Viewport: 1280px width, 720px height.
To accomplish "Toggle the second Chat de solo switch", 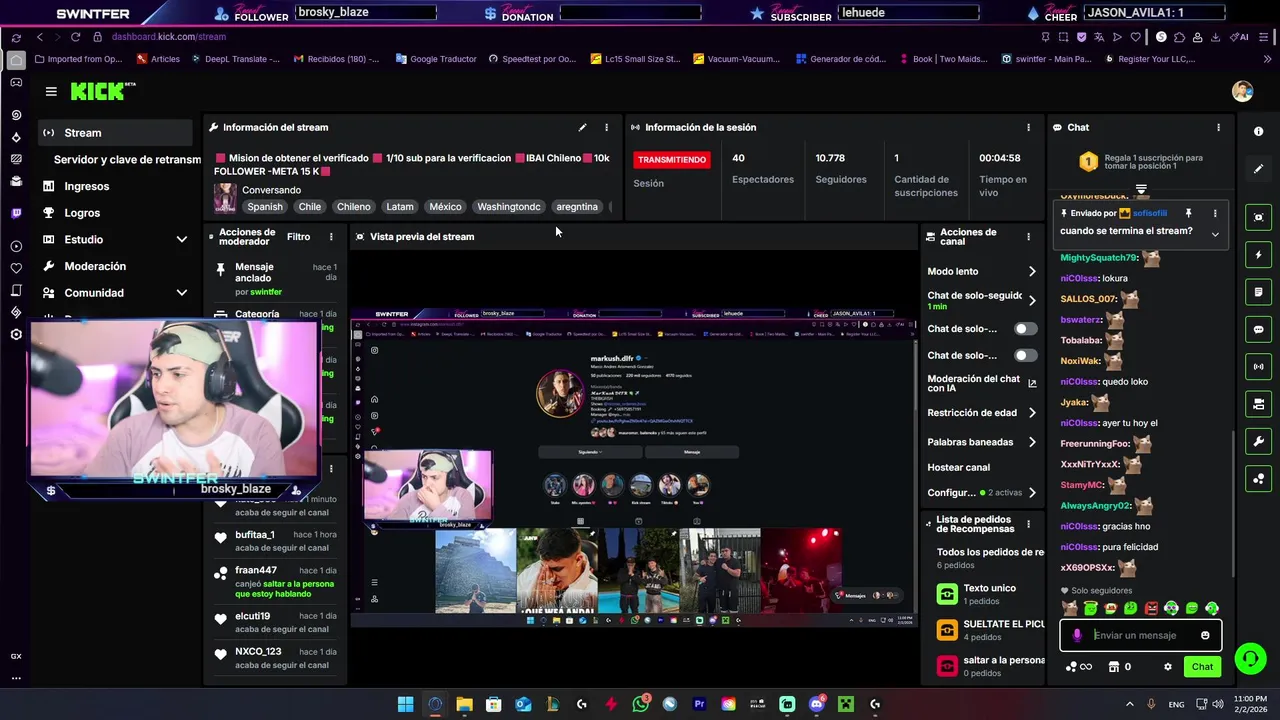I will pos(1025,355).
